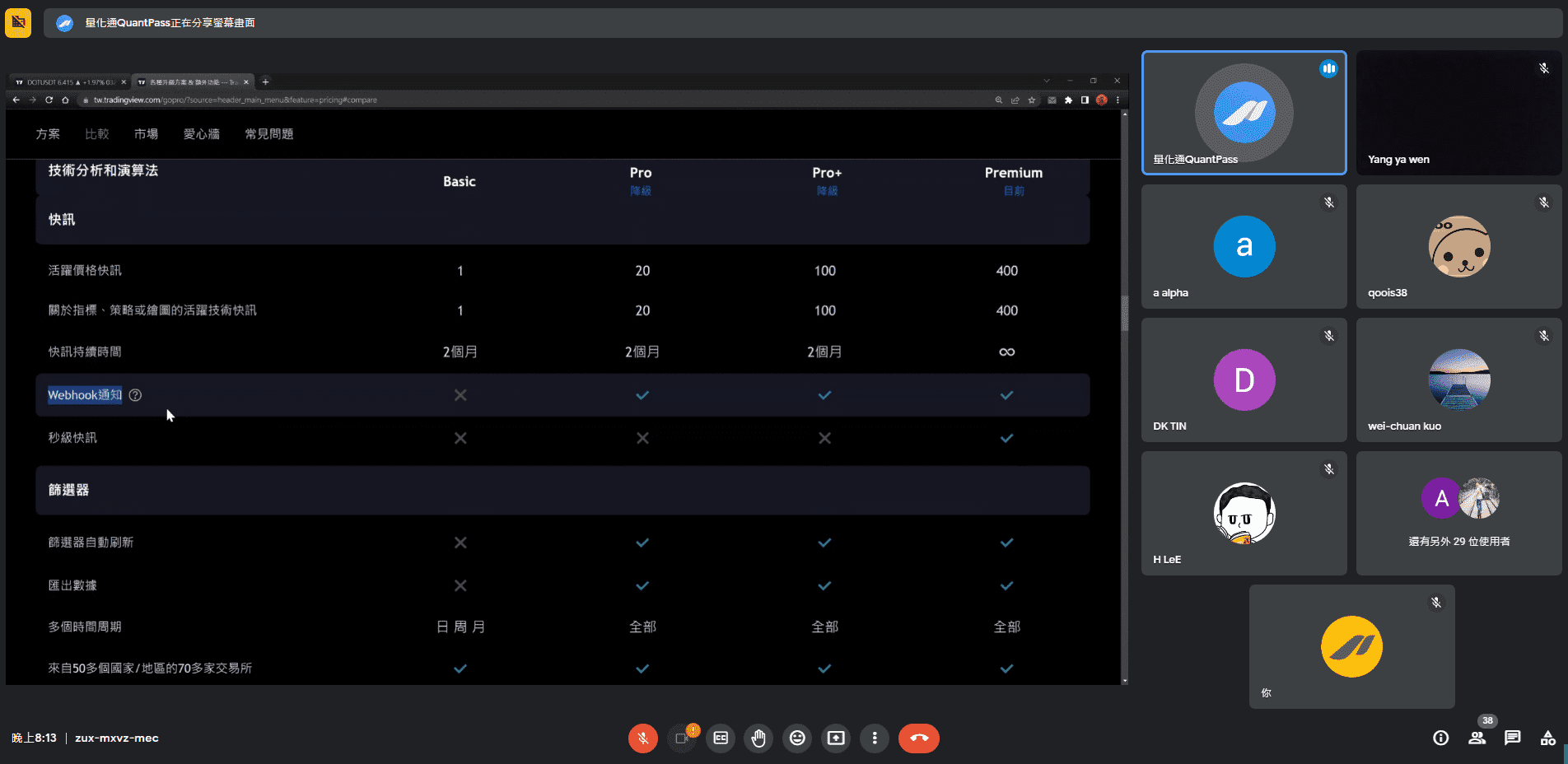This screenshot has width=1568, height=764.
Task: Click a alpha participant avatar
Action: (1244, 246)
